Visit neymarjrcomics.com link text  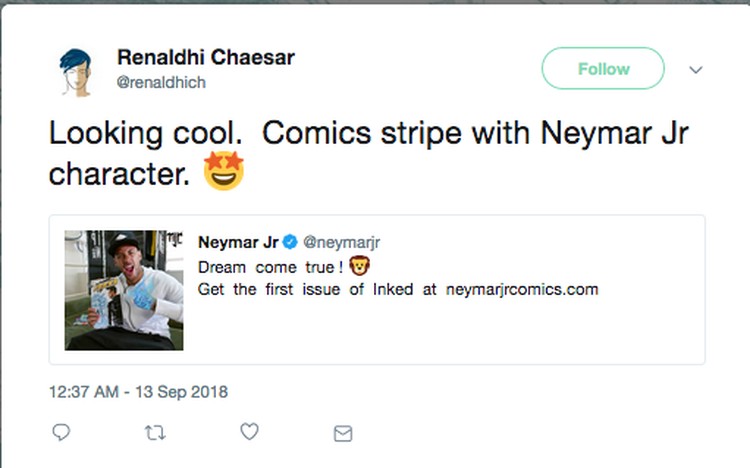(x=522, y=290)
